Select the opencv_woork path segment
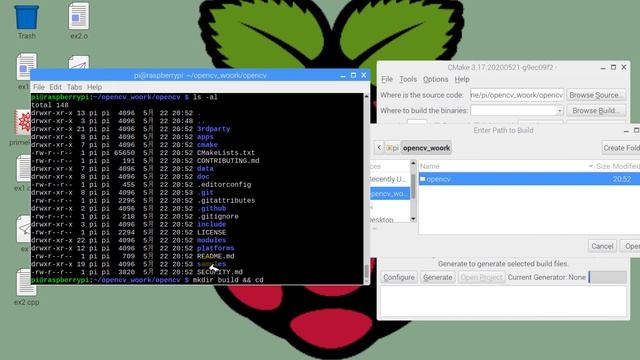 426,148
